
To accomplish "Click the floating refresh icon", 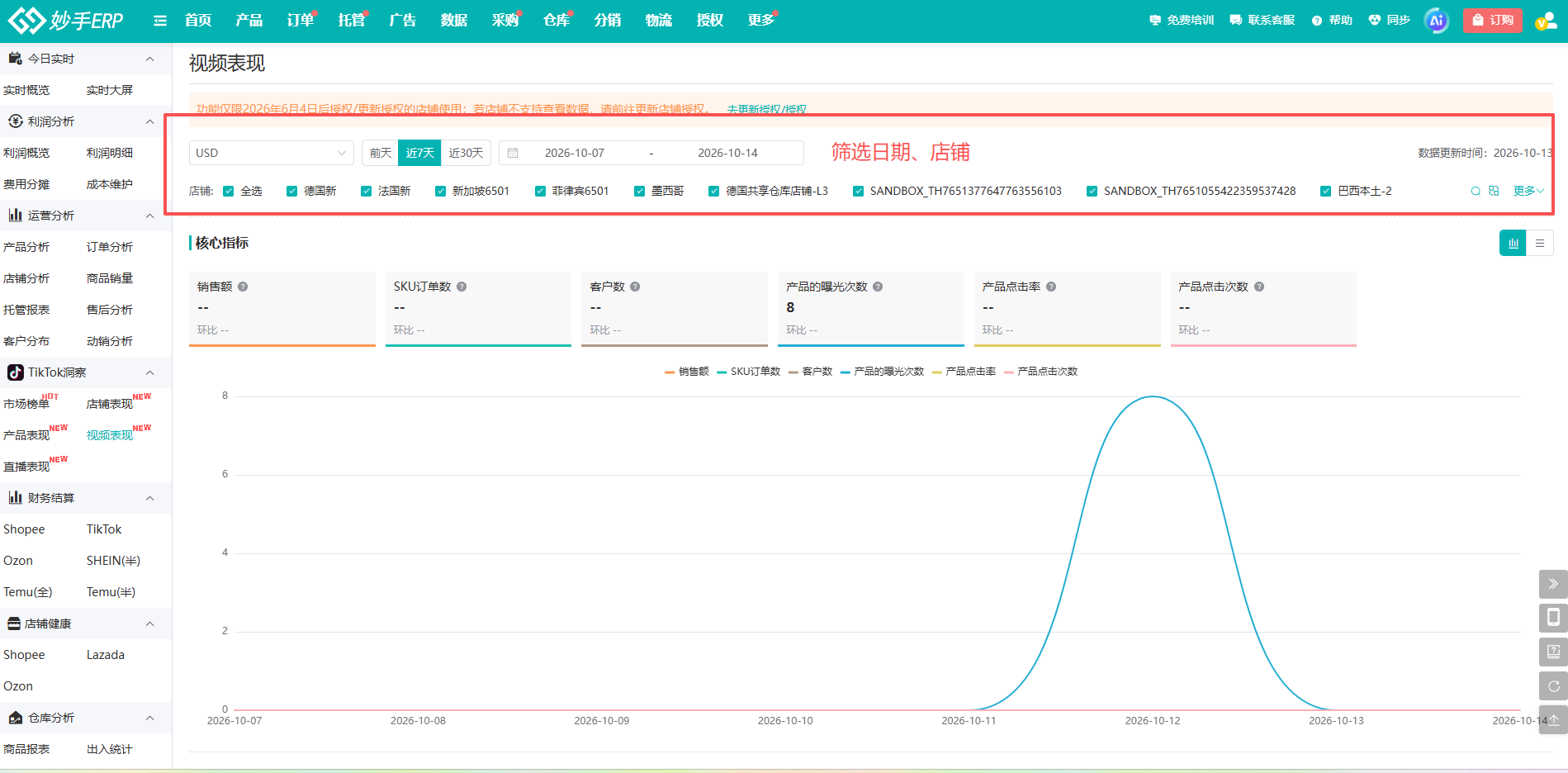I will [x=1553, y=685].
